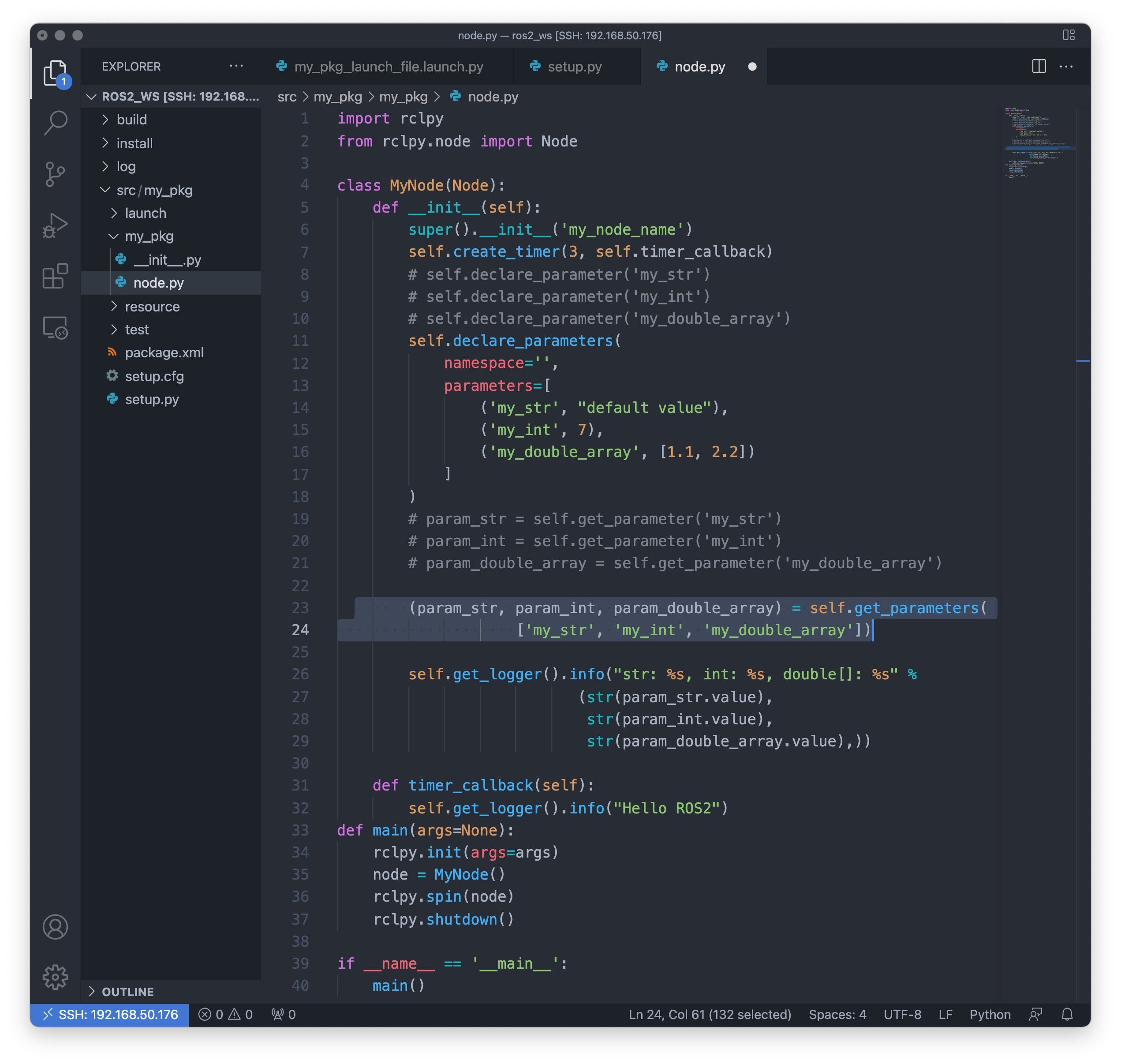Viewport: 1121px width, 1064px height.
Task: Open the Extensions view icon
Action: (55, 276)
